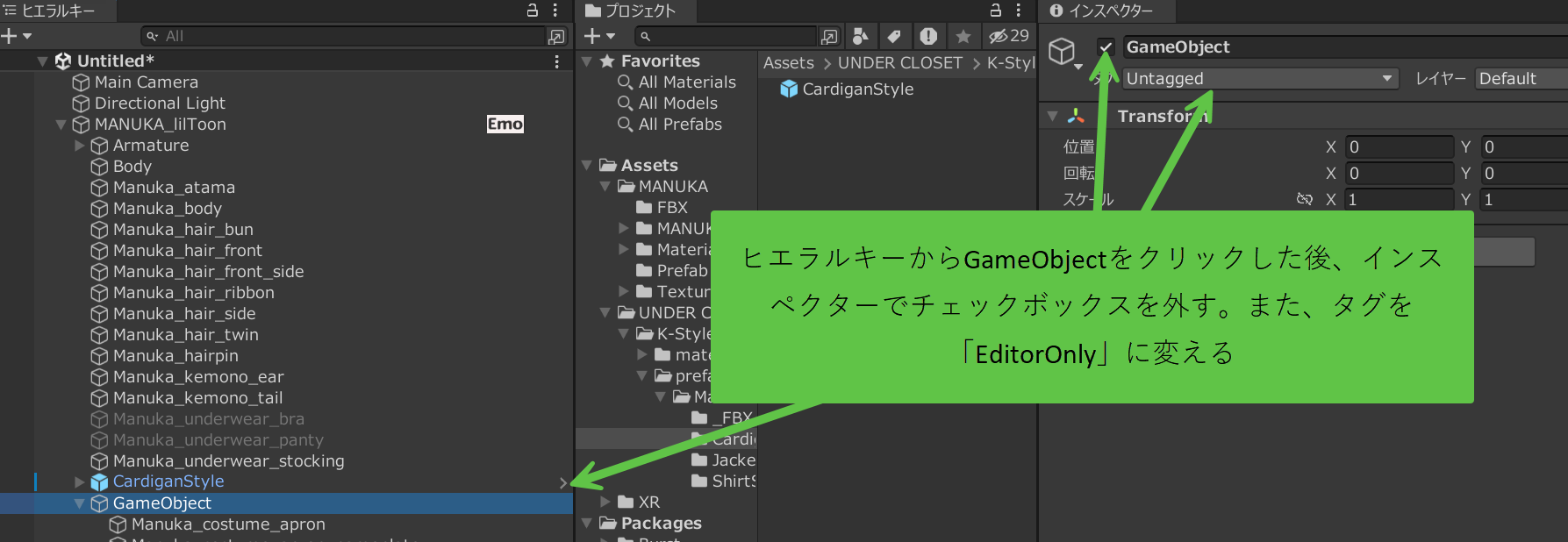The width and height of the screenshot is (1568, 542).
Task: Click the Packages folder icon
Action: pos(608,524)
